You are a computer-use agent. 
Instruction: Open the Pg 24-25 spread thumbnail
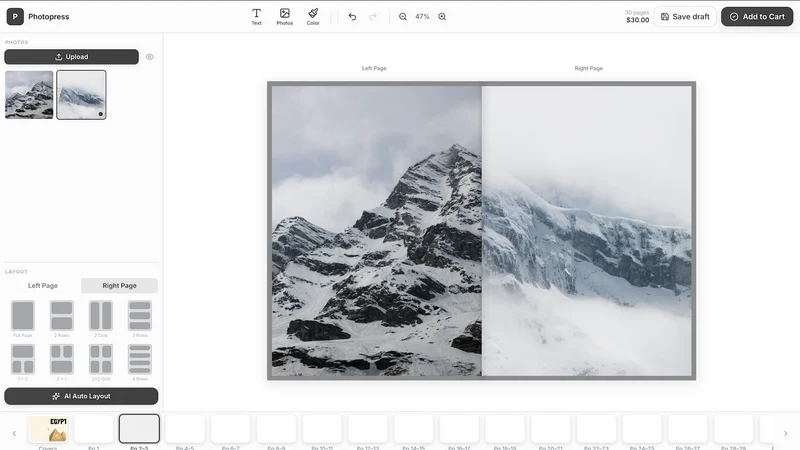click(x=642, y=429)
